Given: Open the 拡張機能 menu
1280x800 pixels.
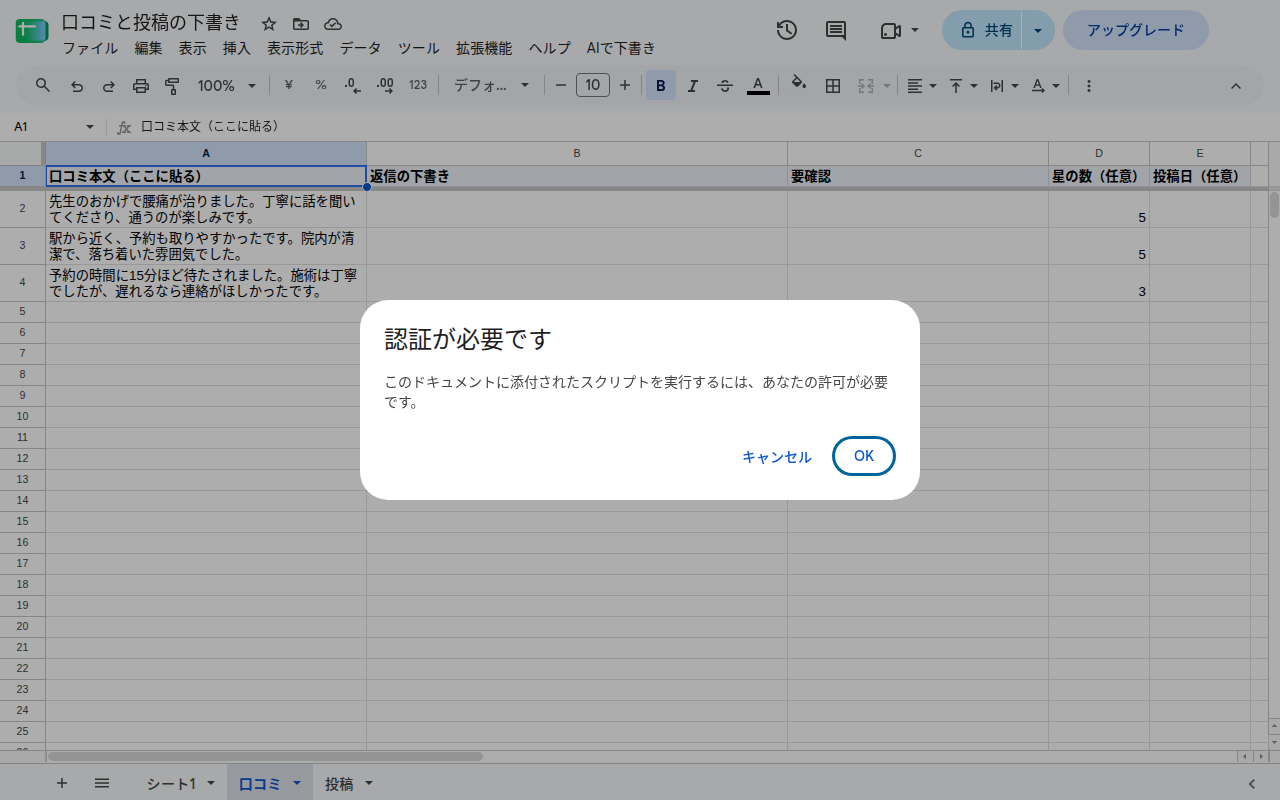Looking at the screenshot, I should (484, 48).
